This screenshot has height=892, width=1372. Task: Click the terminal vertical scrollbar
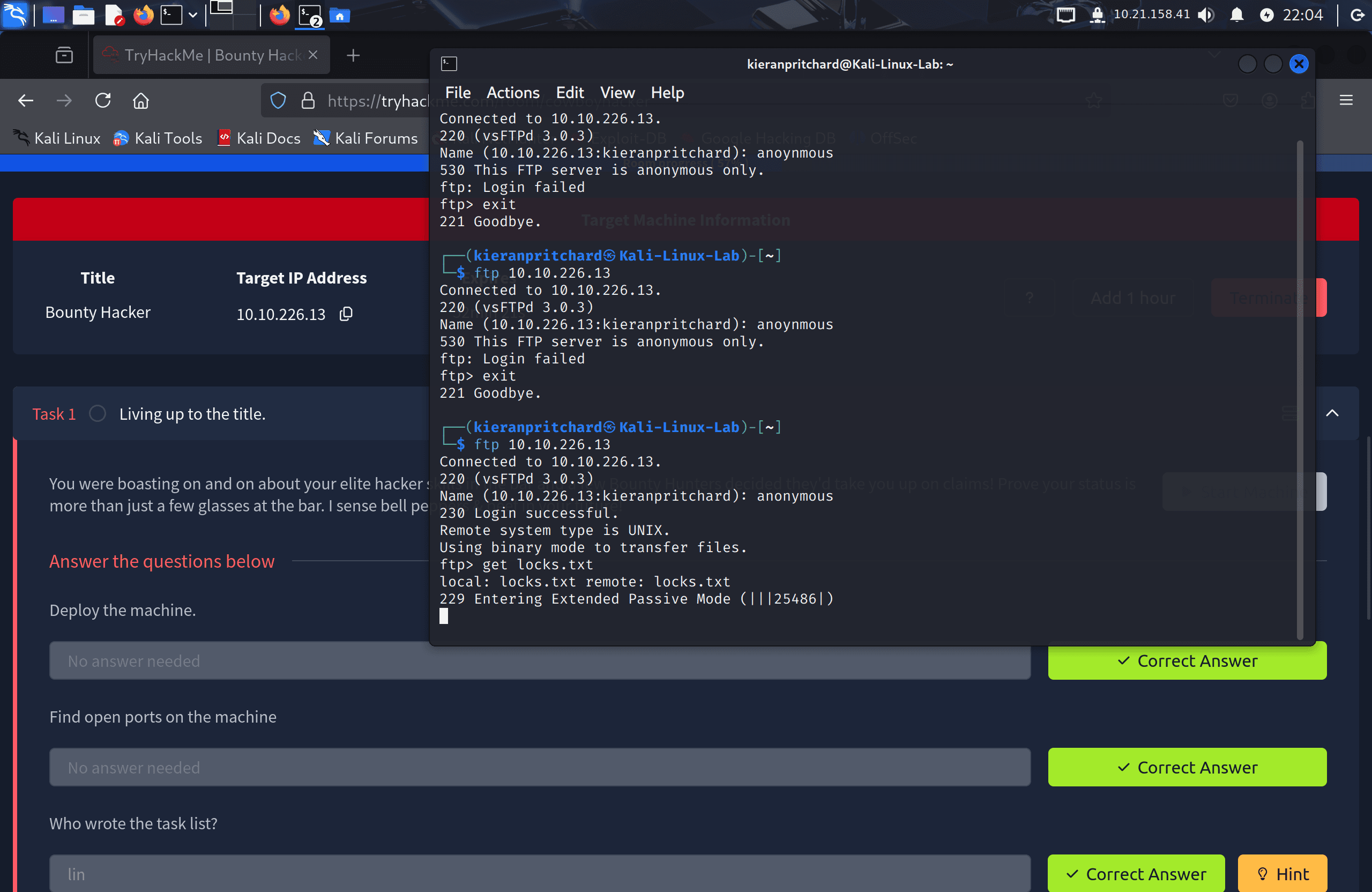coord(1299,389)
